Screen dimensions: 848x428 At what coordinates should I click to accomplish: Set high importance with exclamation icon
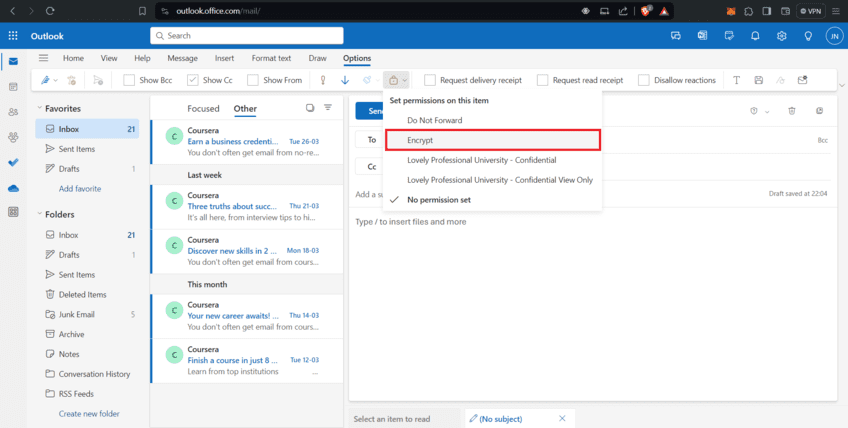[x=323, y=80]
